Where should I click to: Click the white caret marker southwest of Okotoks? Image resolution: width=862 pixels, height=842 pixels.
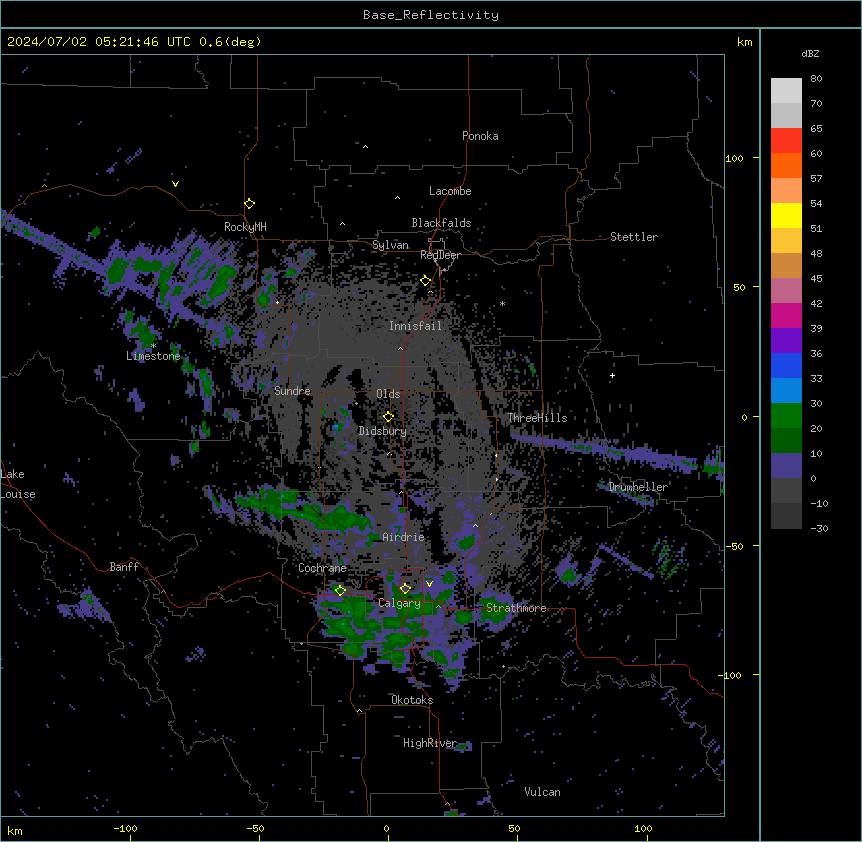pyautogui.click(x=360, y=711)
